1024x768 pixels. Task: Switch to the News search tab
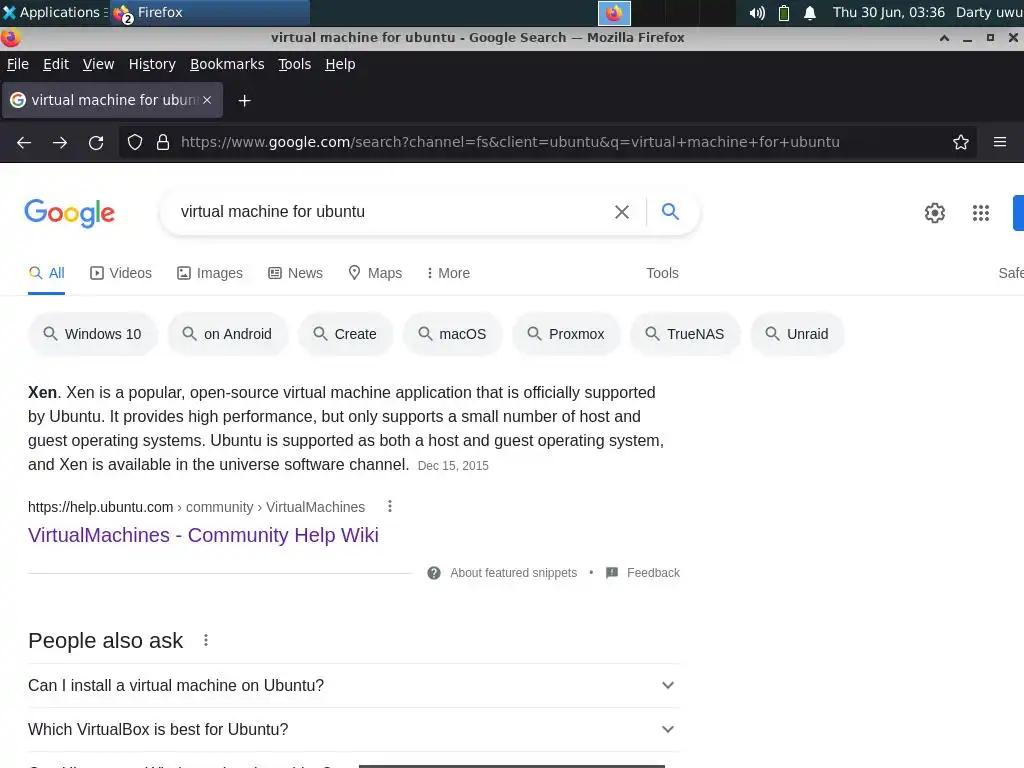(295, 273)
